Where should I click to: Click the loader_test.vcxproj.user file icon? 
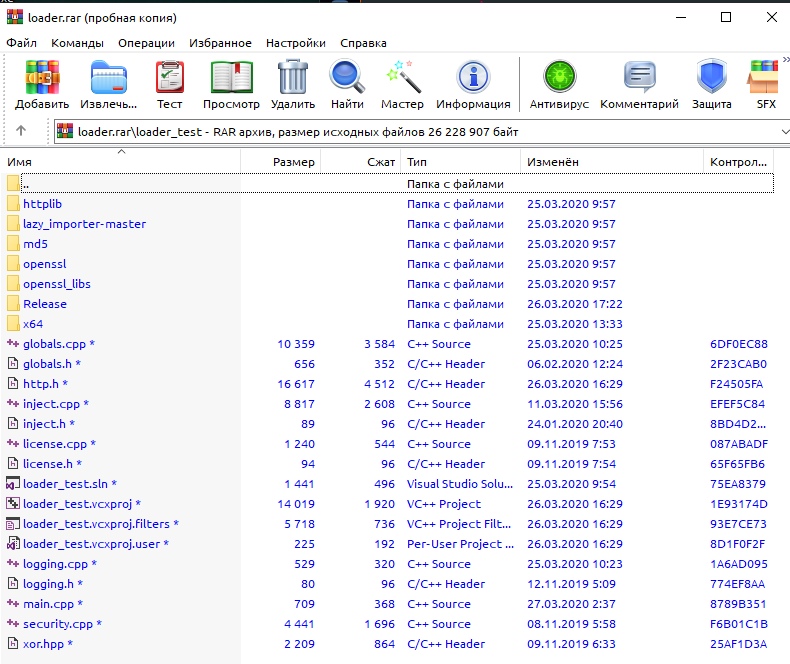pyautogui.click(x=13, y=544)
